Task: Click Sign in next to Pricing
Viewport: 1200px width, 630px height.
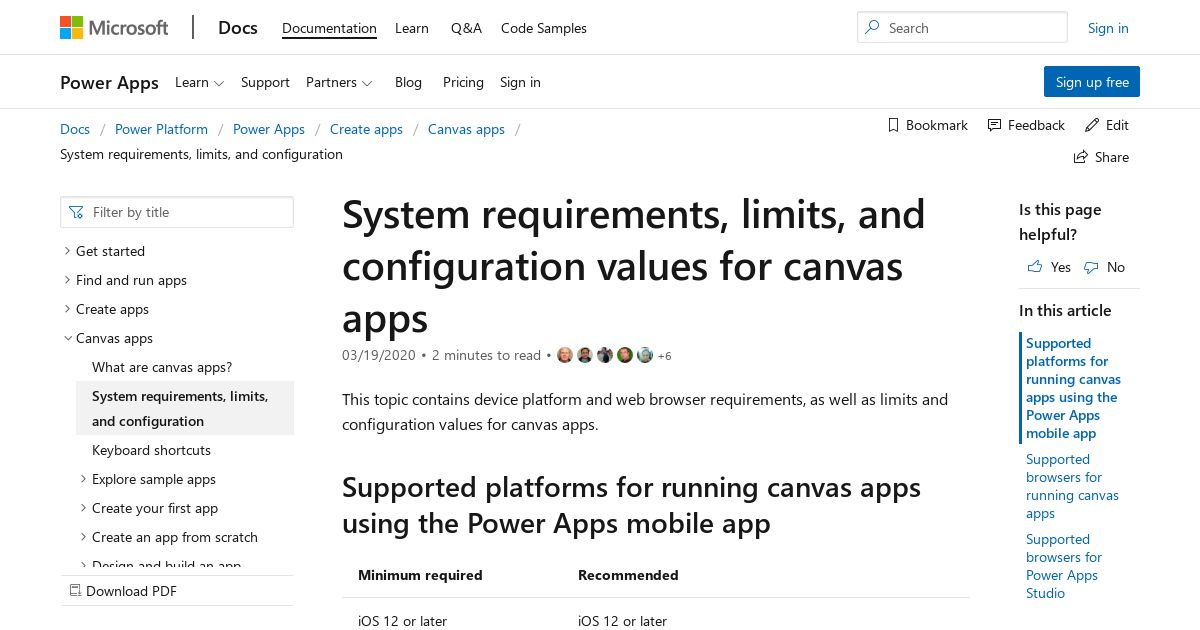Action: [520, 82]
